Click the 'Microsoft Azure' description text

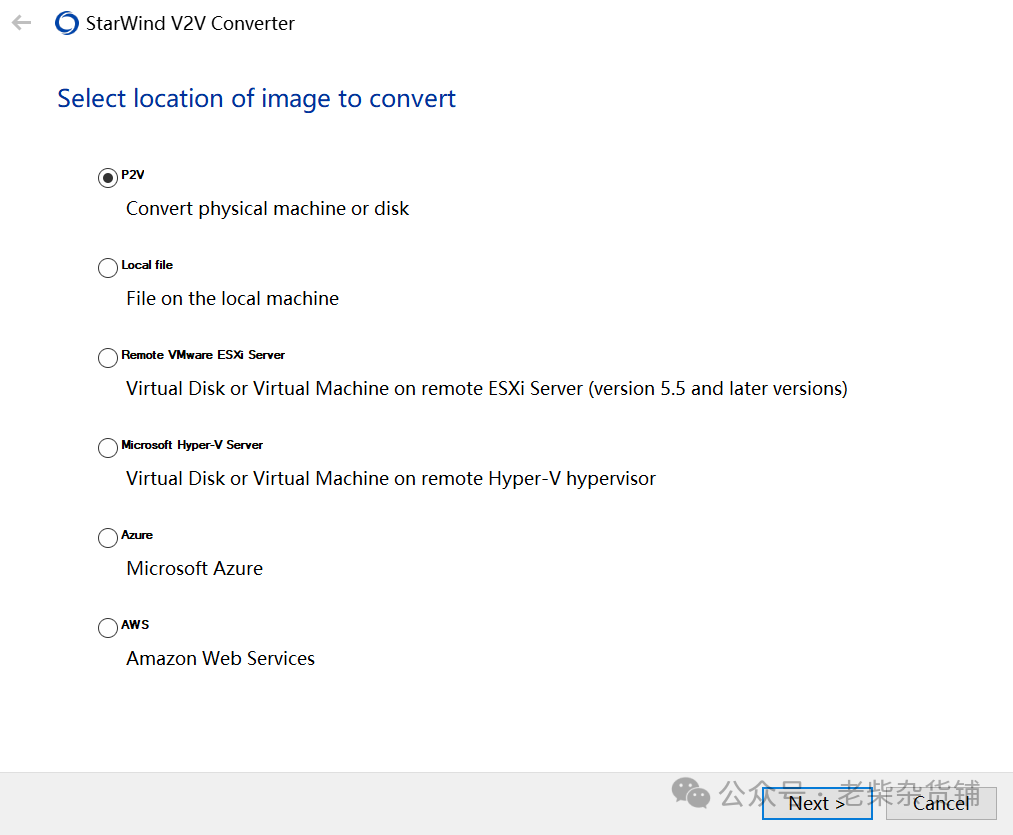pos(194,568)
